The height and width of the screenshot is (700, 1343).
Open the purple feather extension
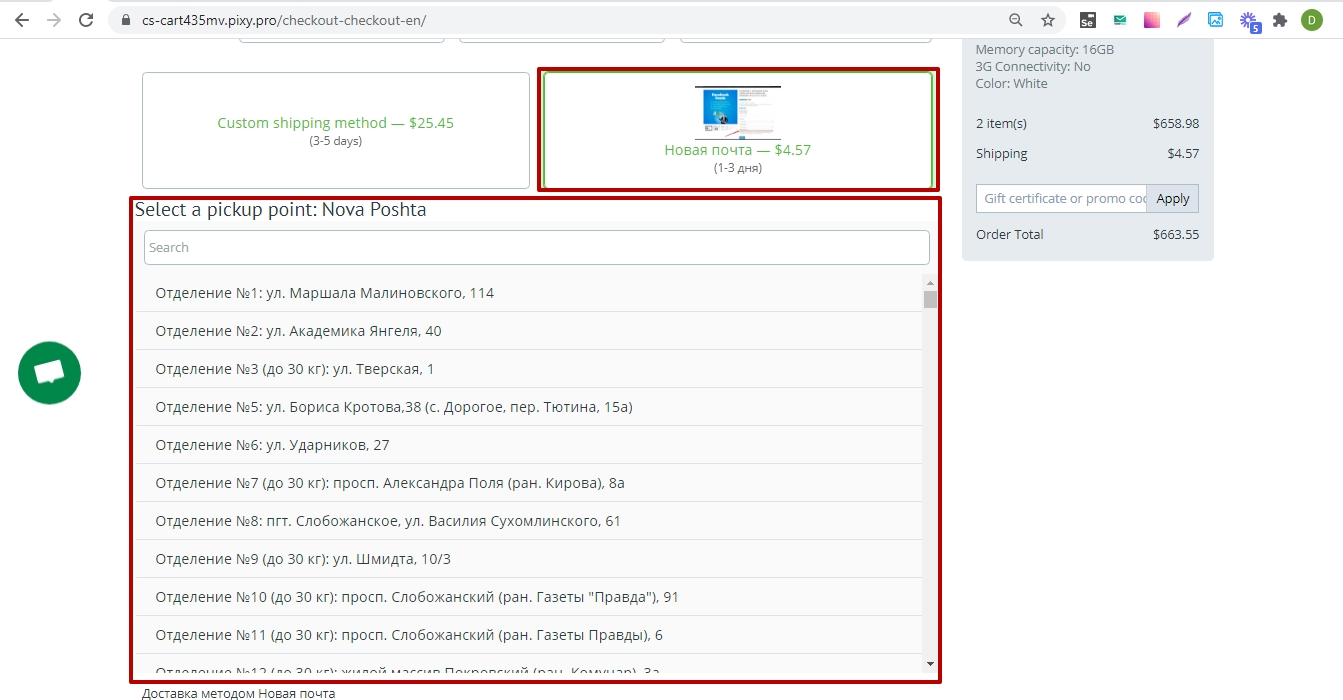1184,20
